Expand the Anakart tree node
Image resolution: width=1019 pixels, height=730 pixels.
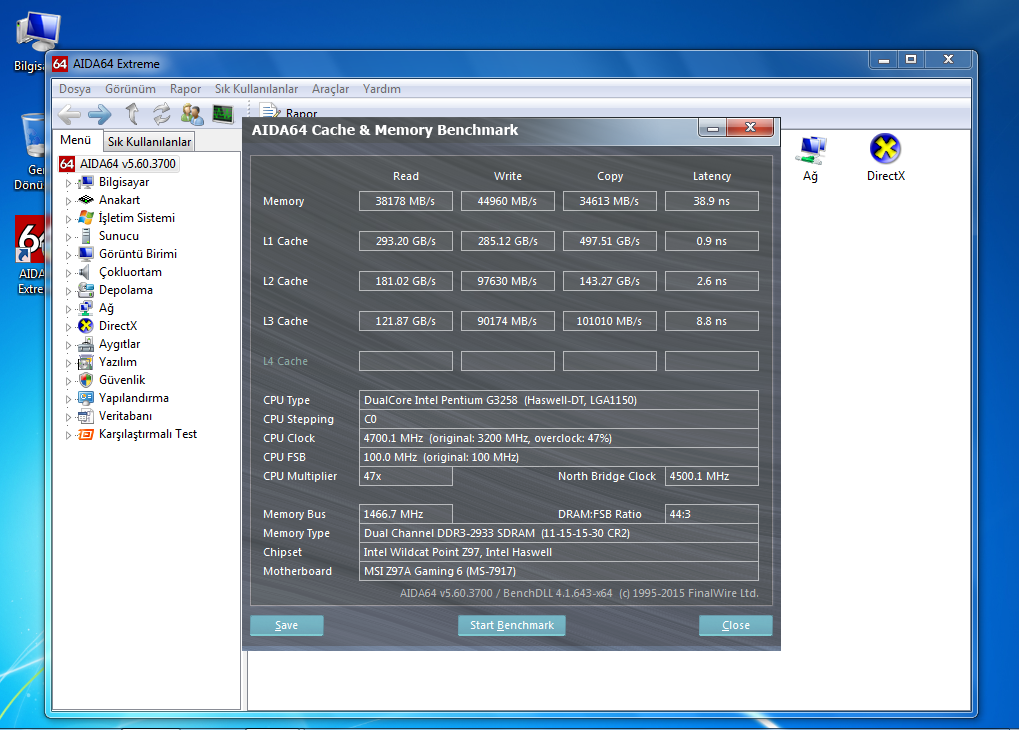coord(68,201)
